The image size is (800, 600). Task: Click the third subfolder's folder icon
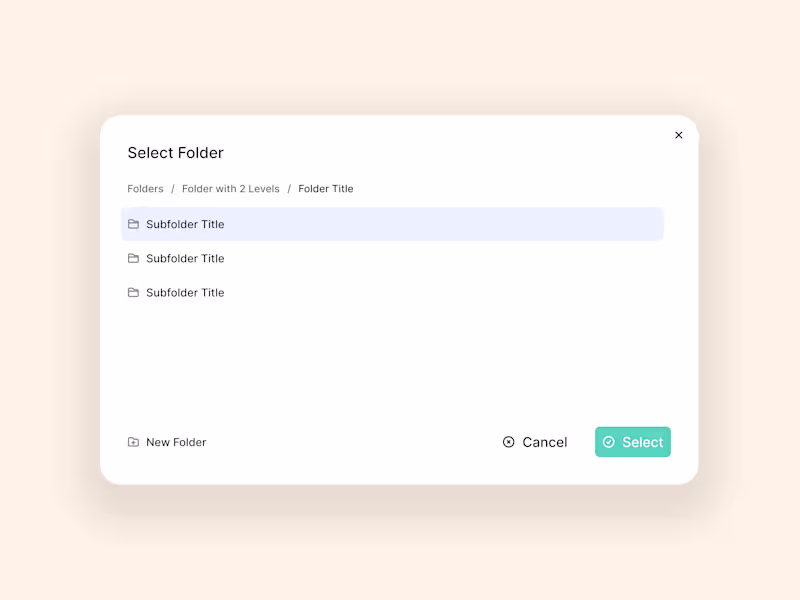click(x=133, y=293)
